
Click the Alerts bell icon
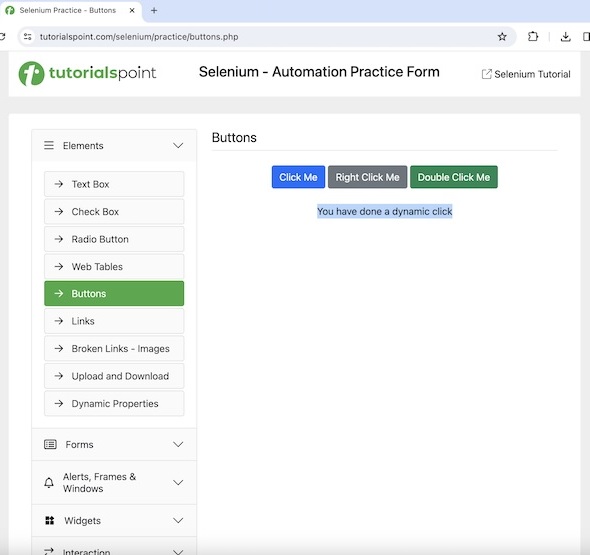coord(49,482)
